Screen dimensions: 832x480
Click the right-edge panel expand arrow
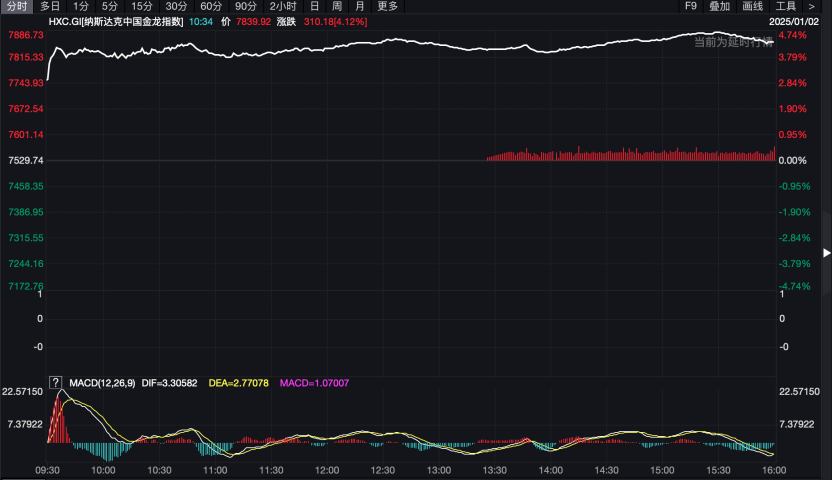tap(825, 252)
